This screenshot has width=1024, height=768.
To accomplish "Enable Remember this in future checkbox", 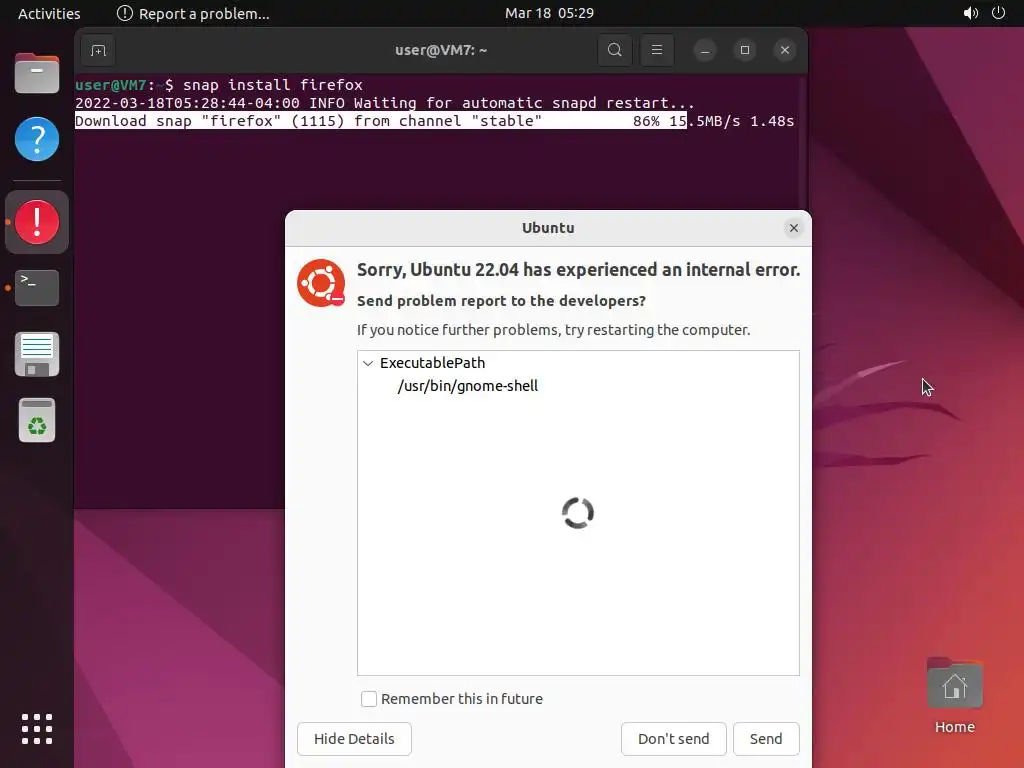I will pyautogui.click(x=369, y=699).
